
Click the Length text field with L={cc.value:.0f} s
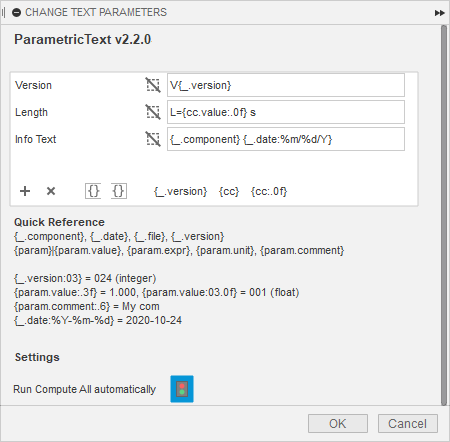[286, 112]
